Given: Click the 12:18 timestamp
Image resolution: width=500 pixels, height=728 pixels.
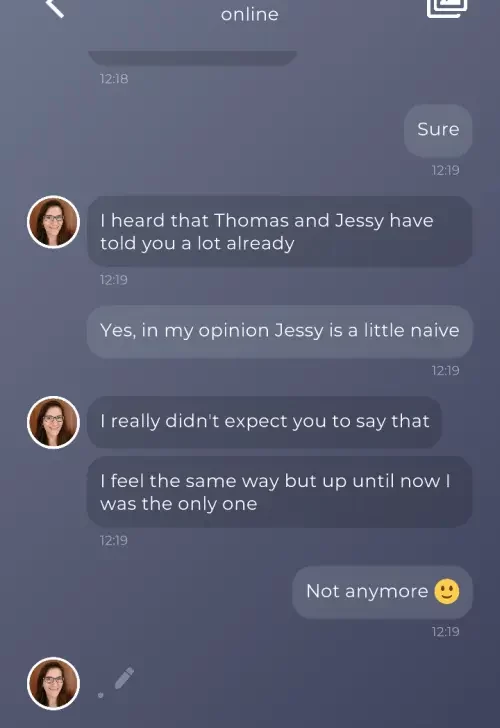Looking at the screenshot, I should point(114,78).
